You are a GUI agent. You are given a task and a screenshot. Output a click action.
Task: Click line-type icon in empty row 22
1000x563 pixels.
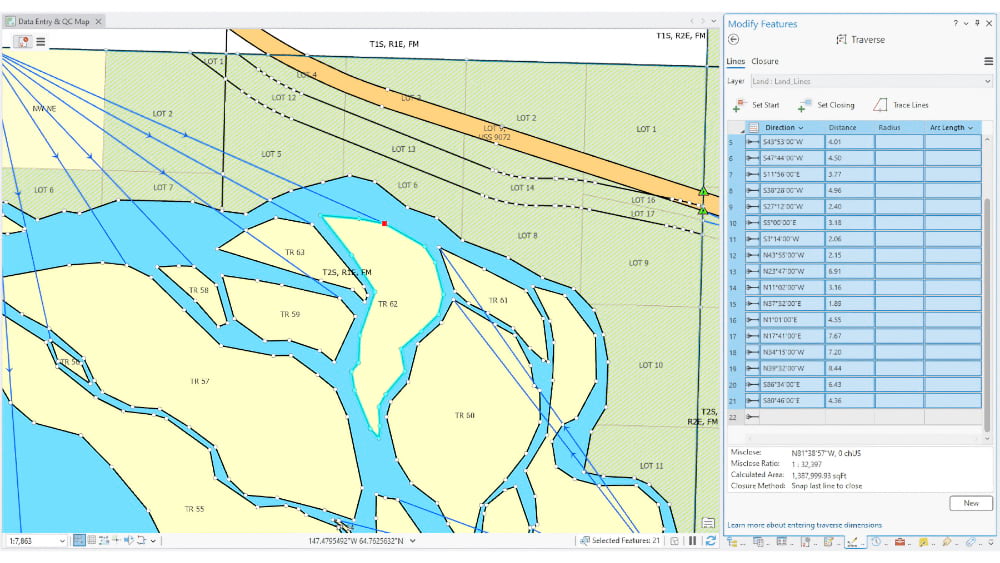tap(753, 417)
